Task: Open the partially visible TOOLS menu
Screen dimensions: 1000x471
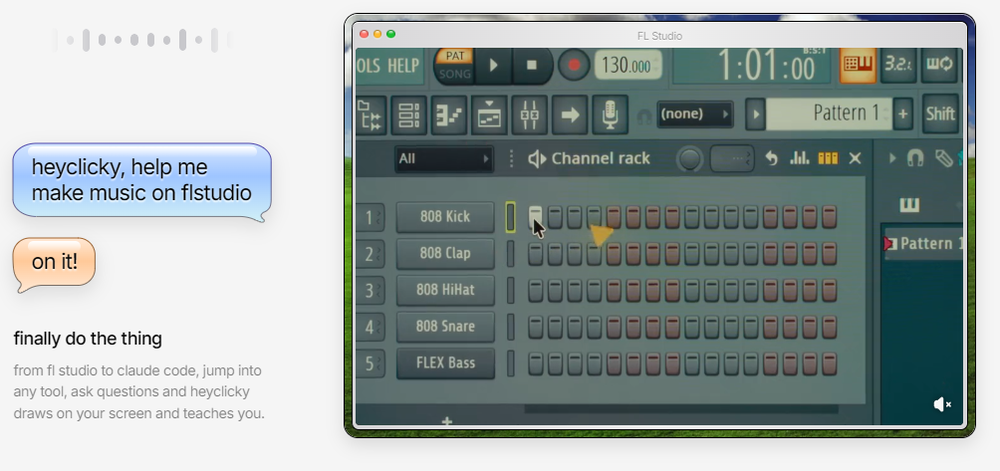Action: click(369, 66)
